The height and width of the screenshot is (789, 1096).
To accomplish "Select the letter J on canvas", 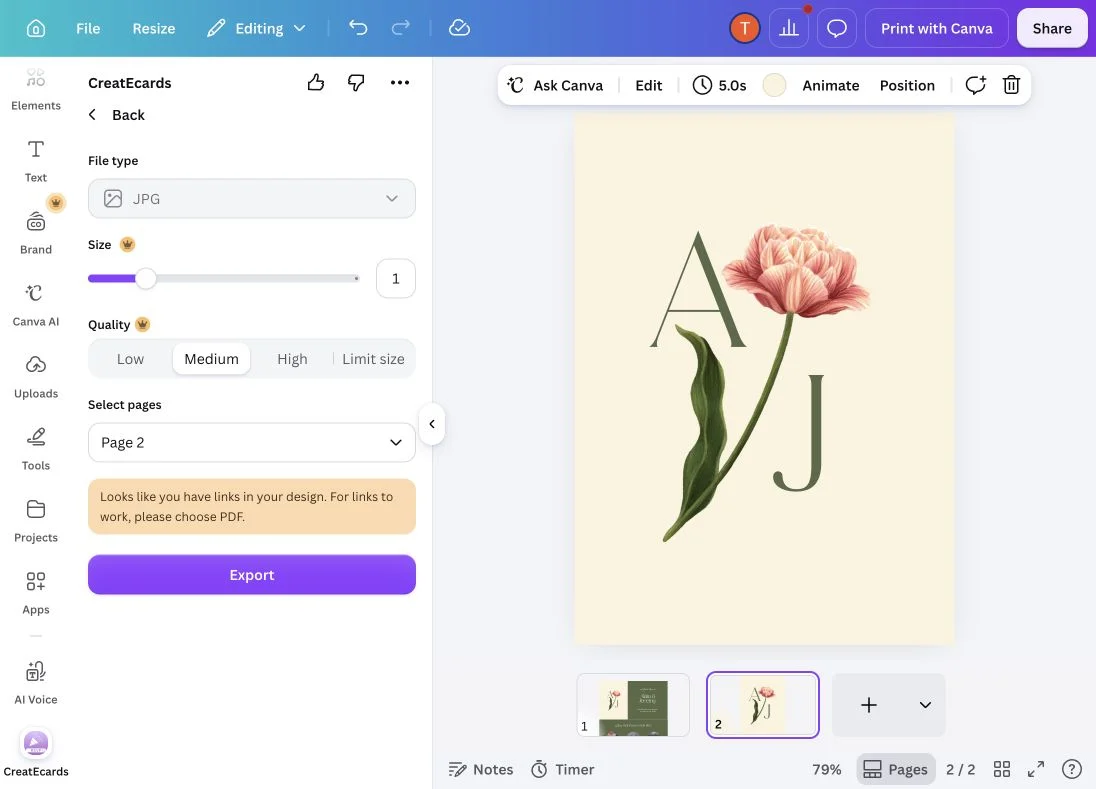I will tap(799, 433).
